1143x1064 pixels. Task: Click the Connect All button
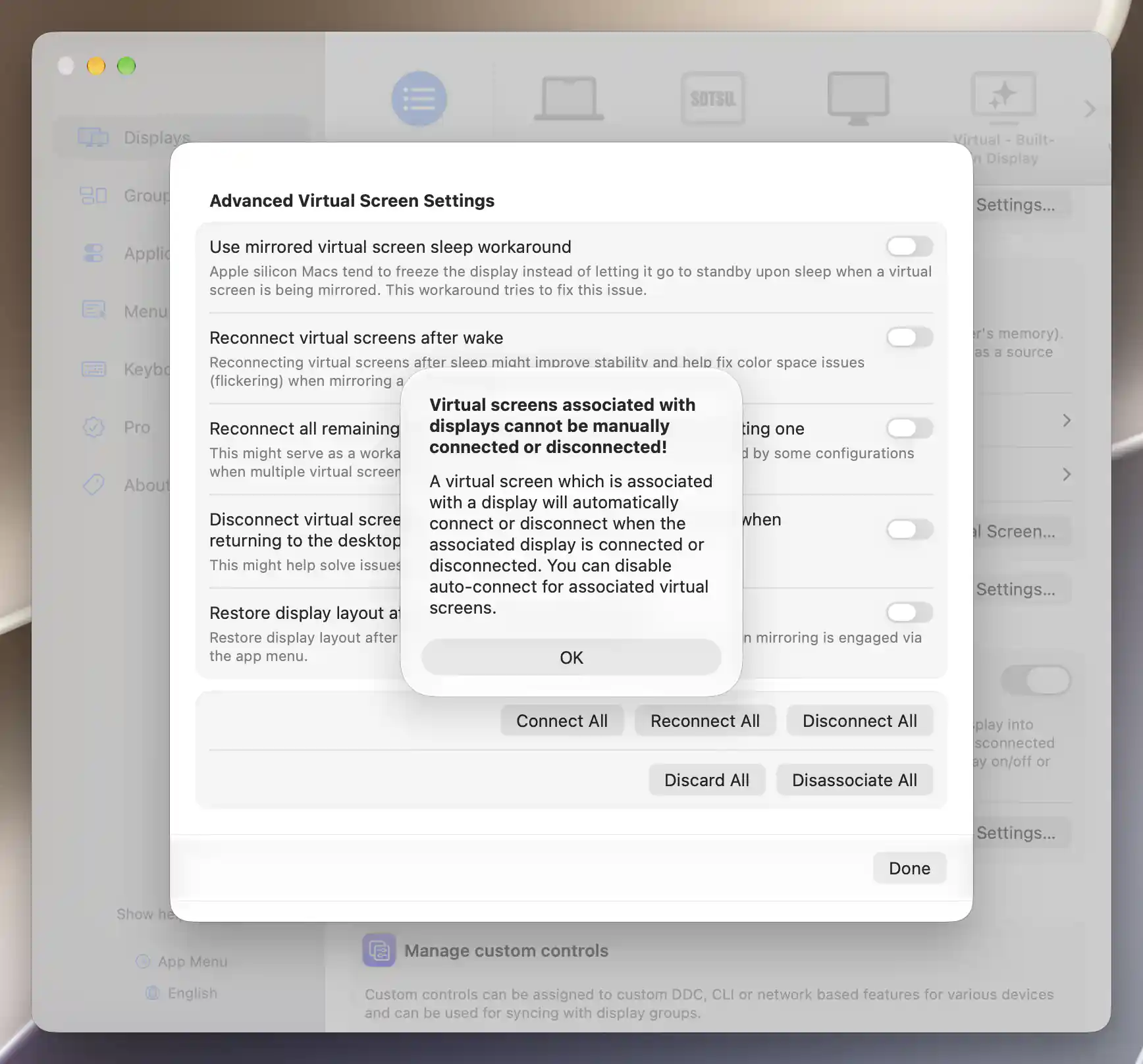[x=562, y=721]
